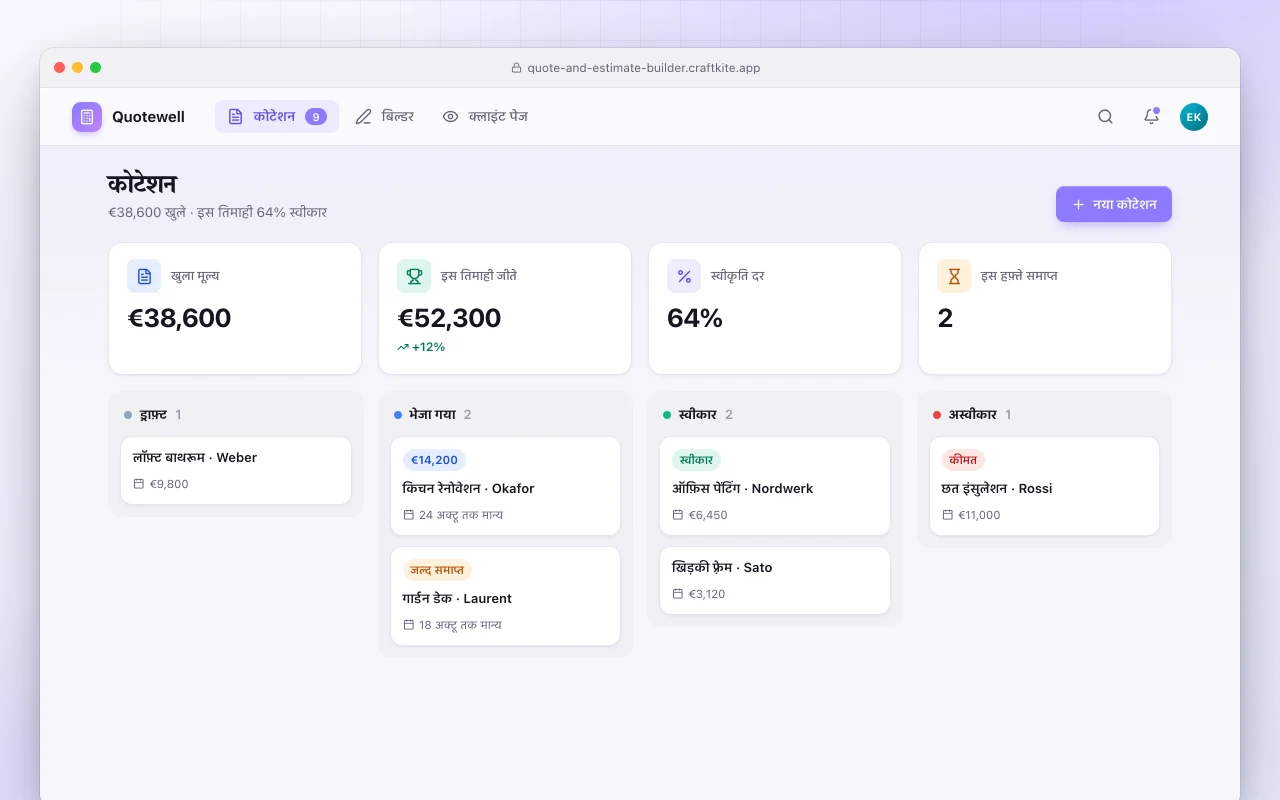Open the किचन रेनोवेशन · Okafor card

(x=505, y=486)
